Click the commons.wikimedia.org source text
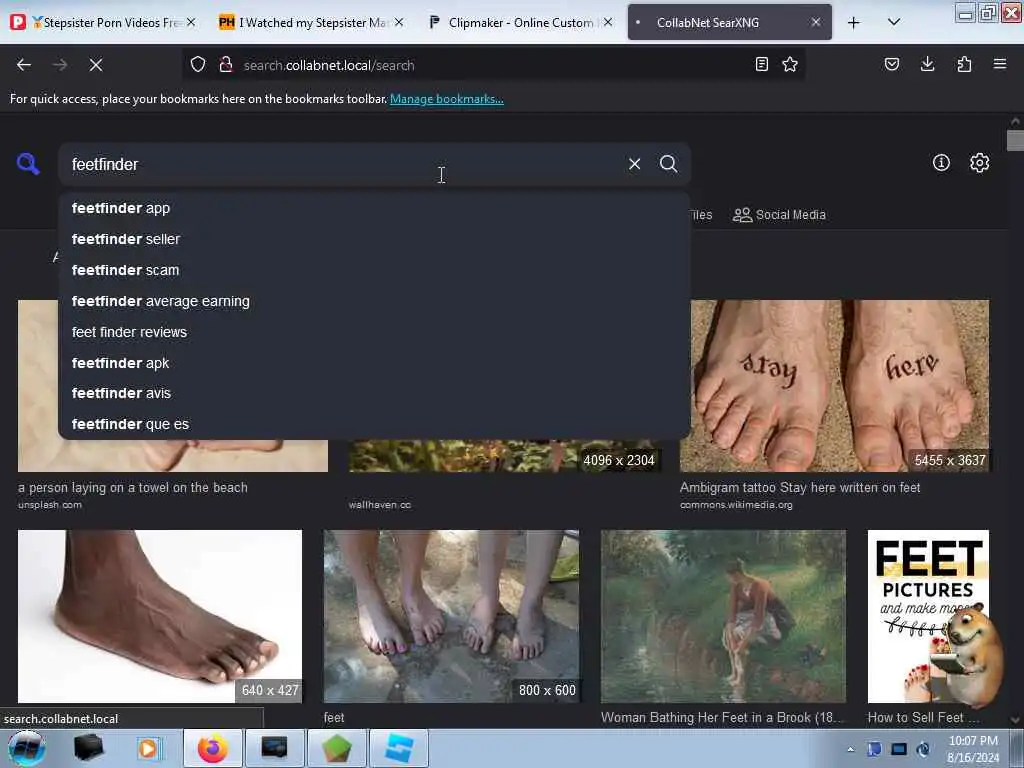 (x=736, y=505)
